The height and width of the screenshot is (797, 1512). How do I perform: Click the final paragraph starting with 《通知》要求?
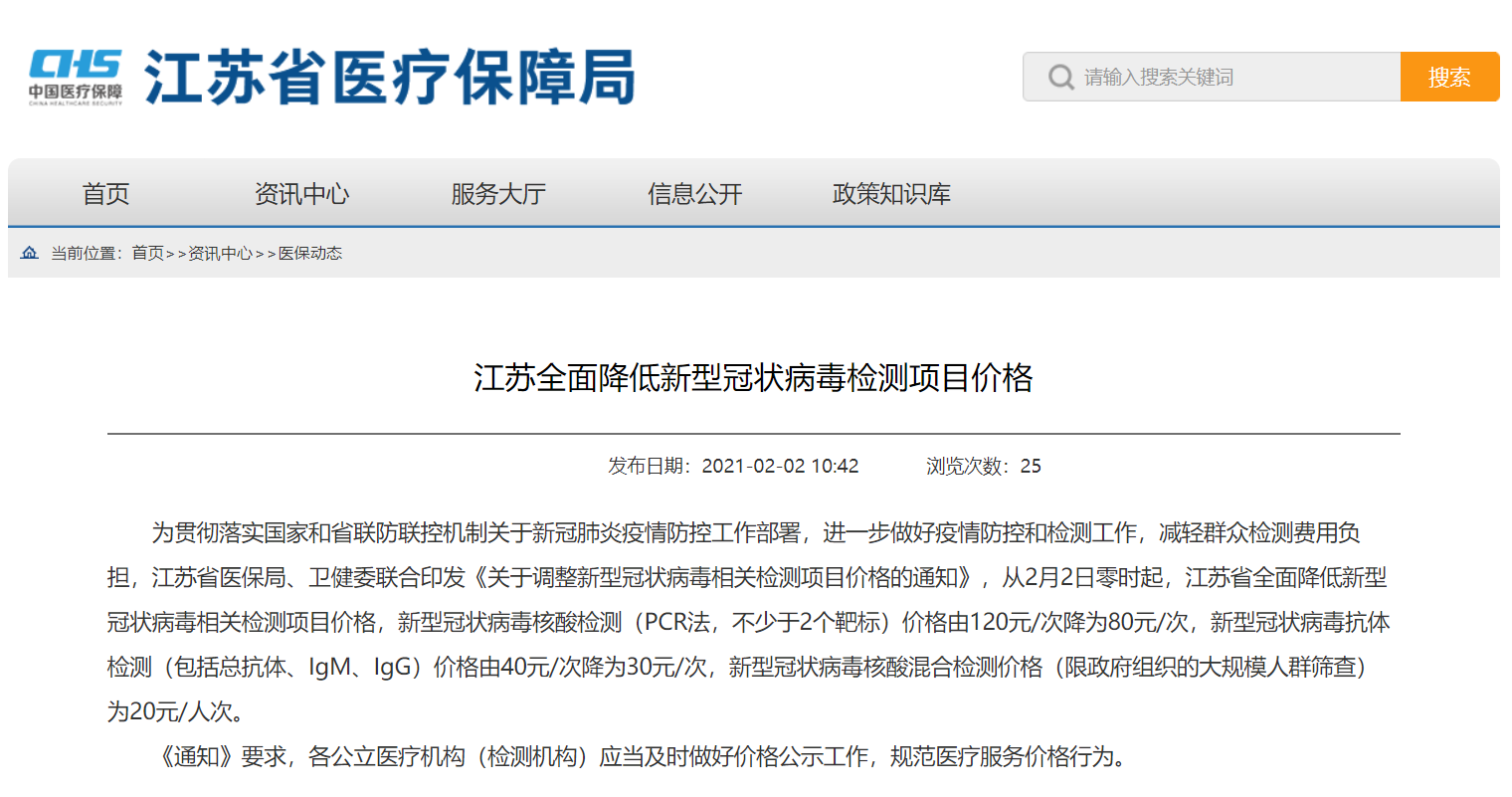pos(642,756)
